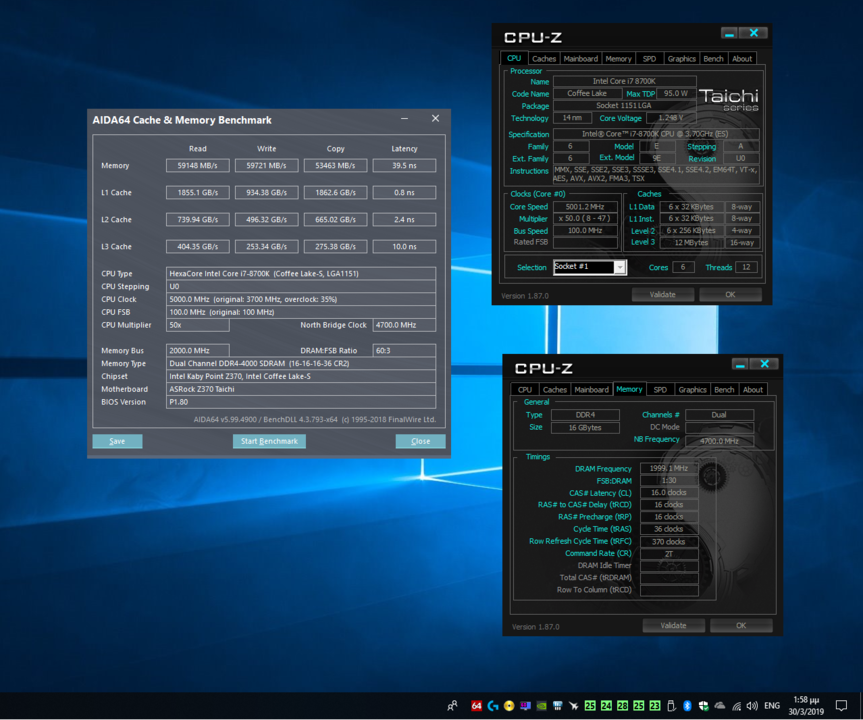Click the airplane tray icon
The image size is (863, 720).
click(x=573, y=706)
